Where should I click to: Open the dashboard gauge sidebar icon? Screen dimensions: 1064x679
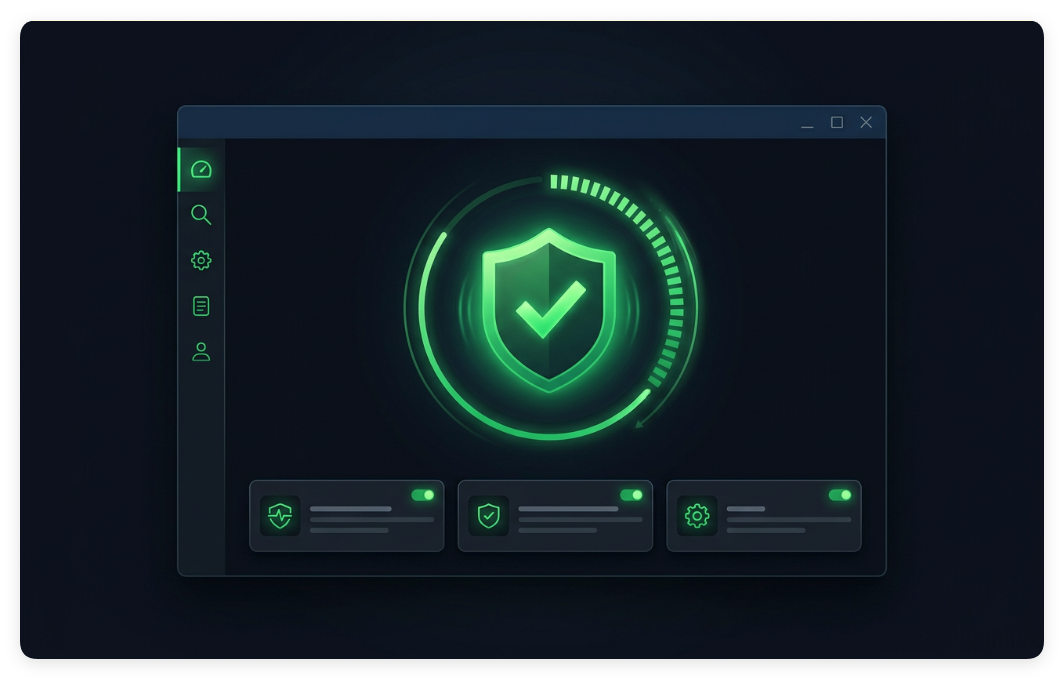click(201, 169)
